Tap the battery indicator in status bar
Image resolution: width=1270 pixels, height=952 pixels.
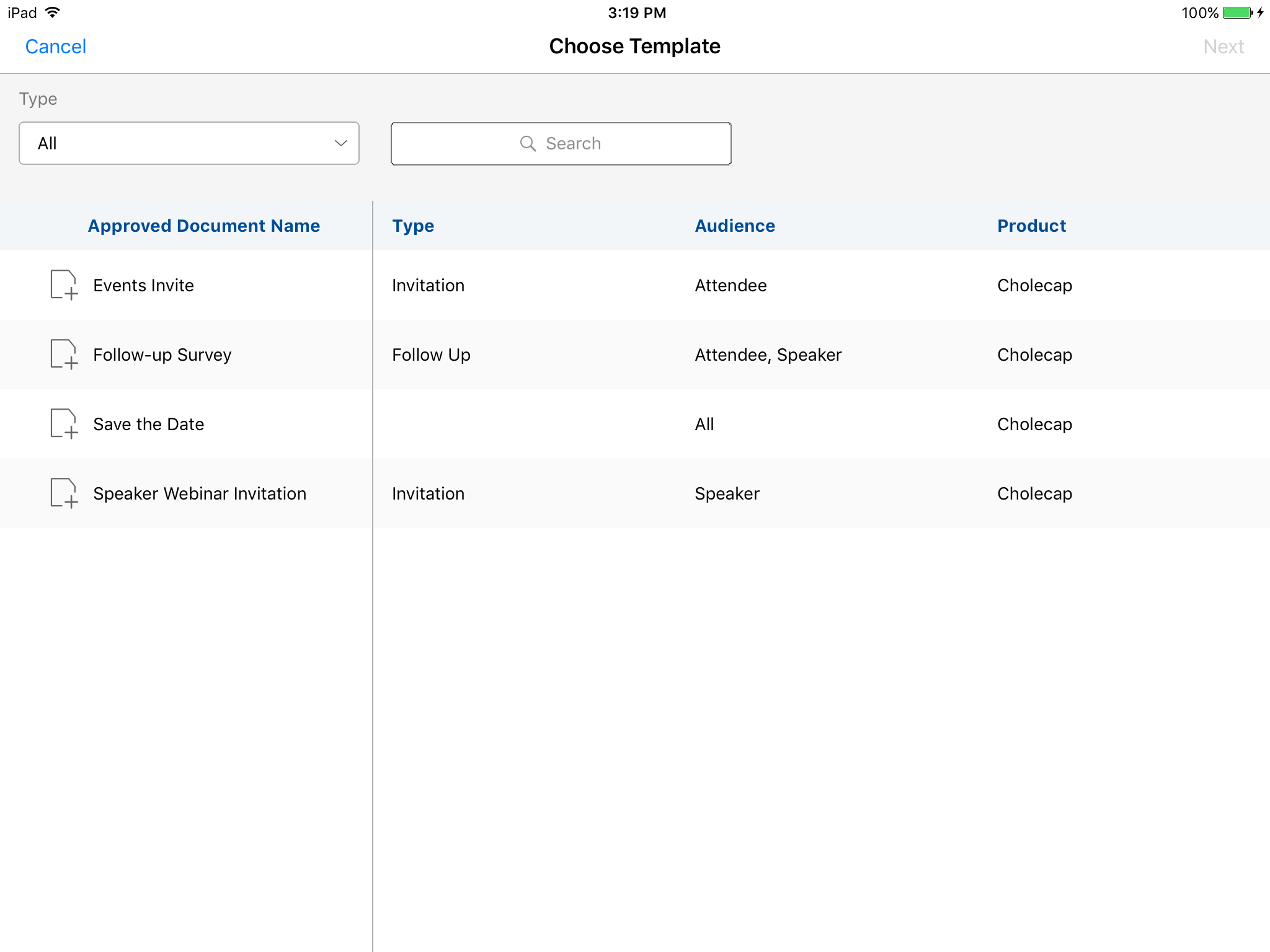pyautogui.click(x=1237, y=13)
